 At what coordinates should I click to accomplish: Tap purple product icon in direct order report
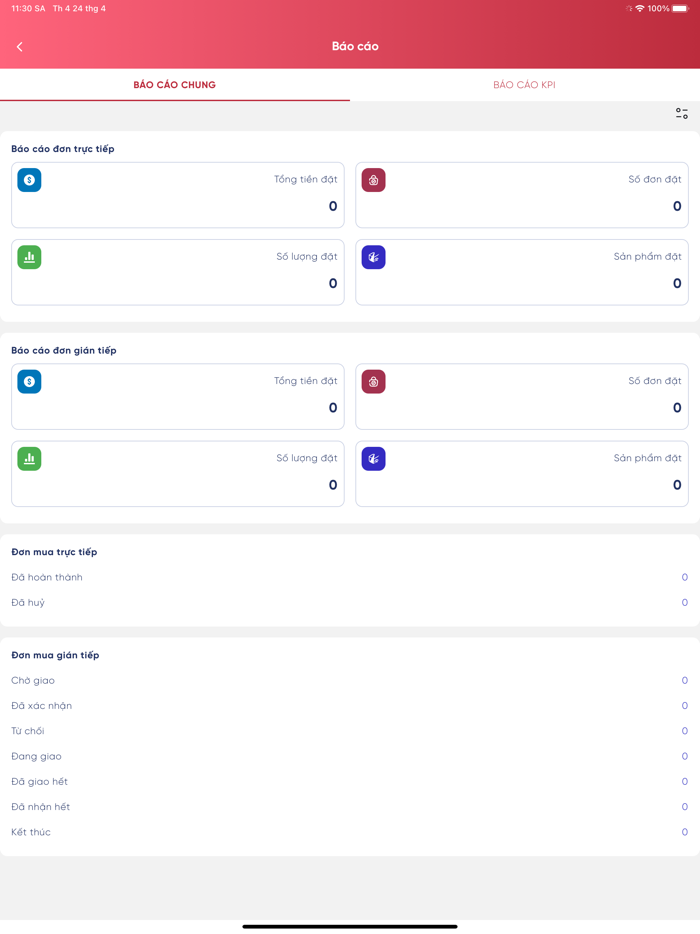pyautogui.click(x=374, y=257)
